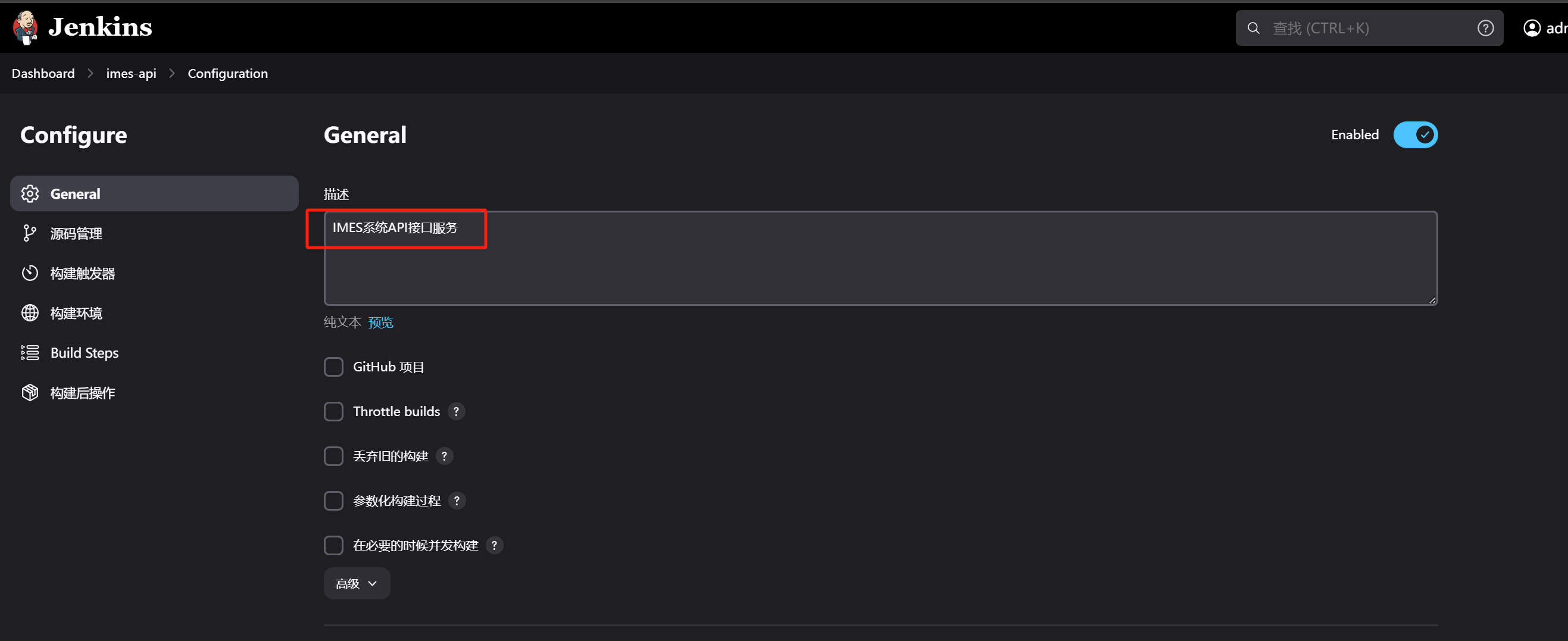Viewport: 1568px width, 641px height.
Task: Enable the 丢弃旧的构建 checkbox
Action: click(333, 456)
